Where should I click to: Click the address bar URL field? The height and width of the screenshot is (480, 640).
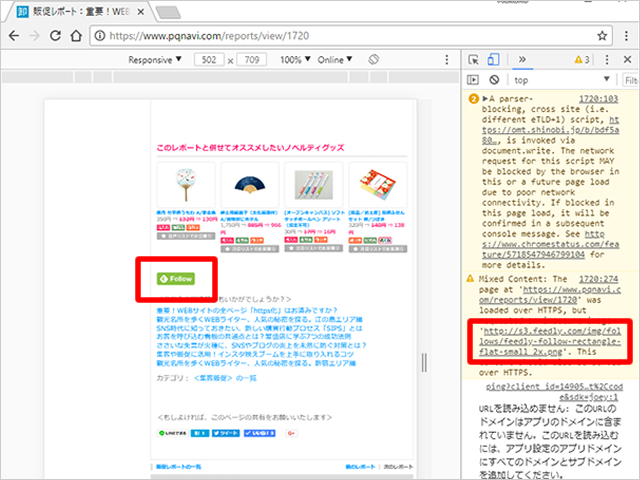coord(351,36)
